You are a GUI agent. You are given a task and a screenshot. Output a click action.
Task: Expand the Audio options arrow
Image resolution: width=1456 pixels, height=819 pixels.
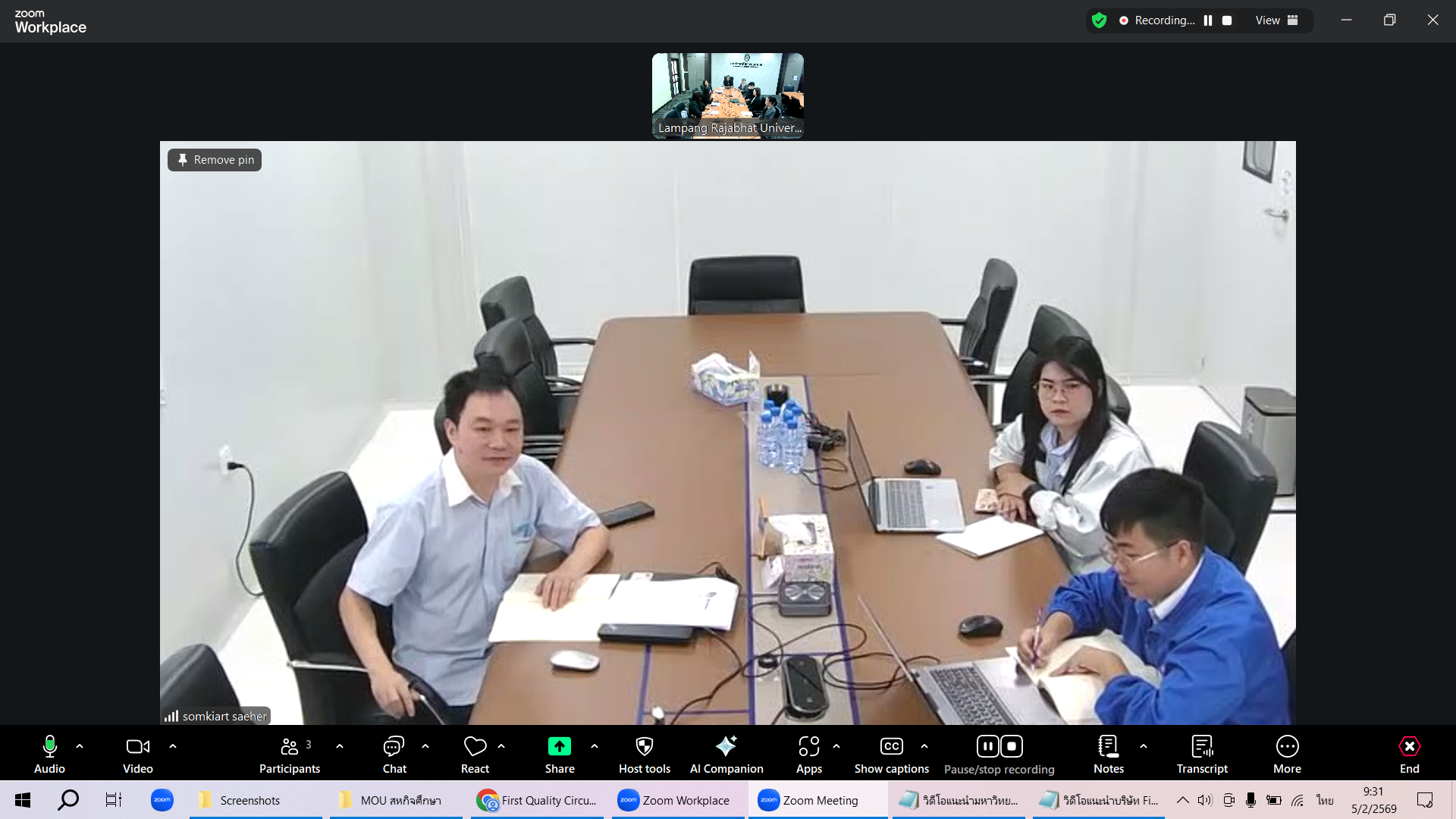[x=80, y=746]
